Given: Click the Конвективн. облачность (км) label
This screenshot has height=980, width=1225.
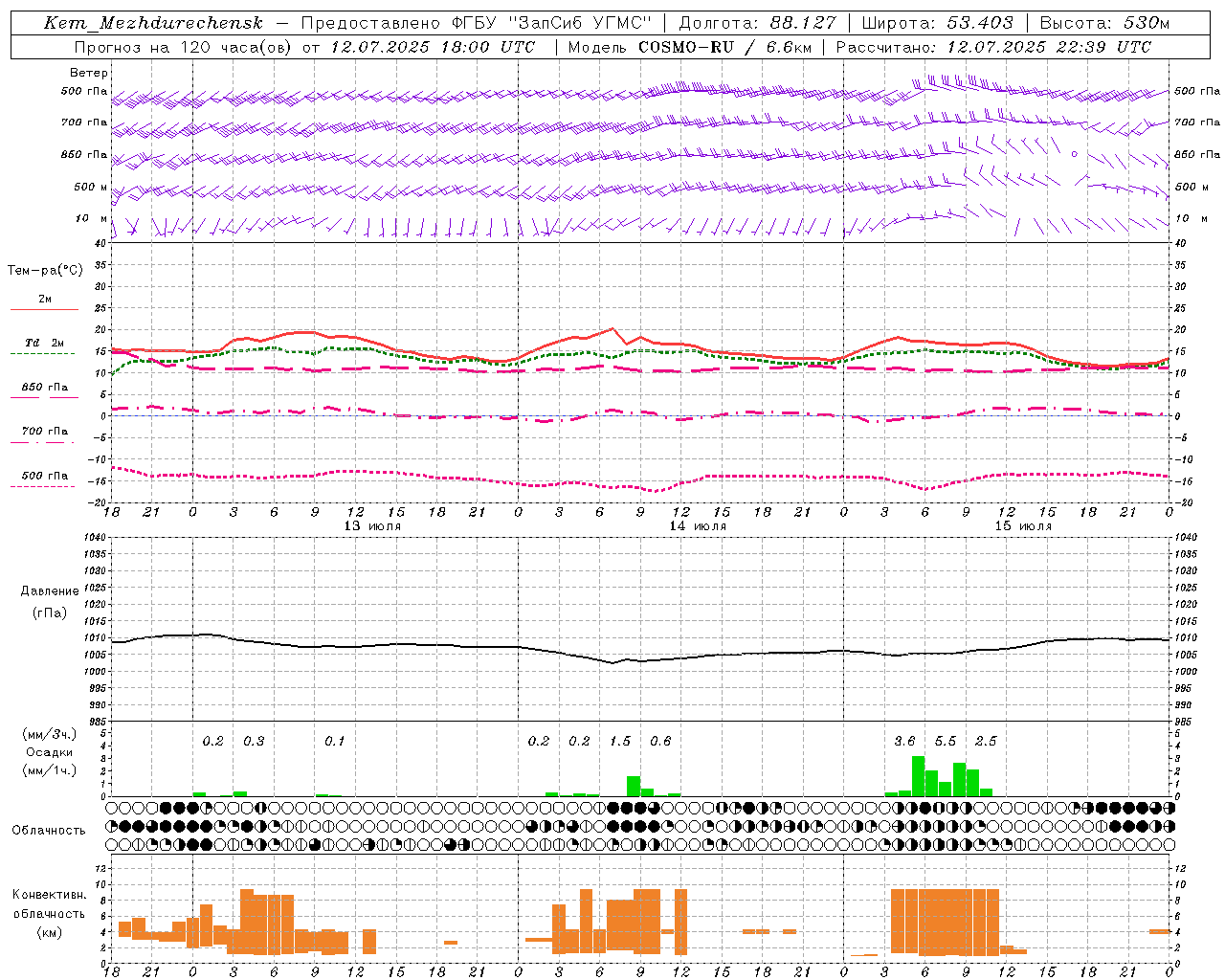Looking at the screenshot, I should [x=50, y=913].
